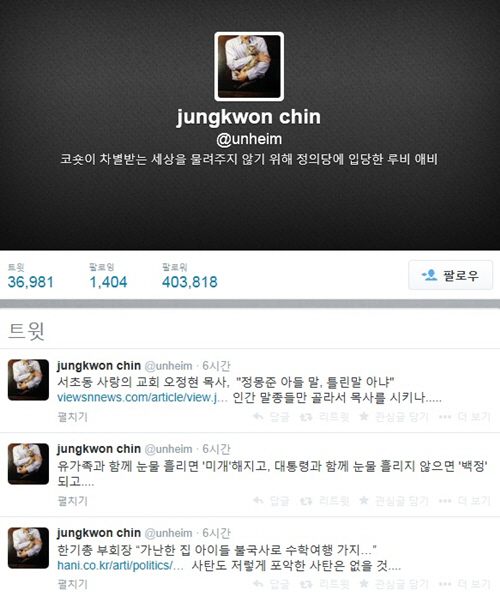Retweet the first tweet about 오정현 목사

pyautogui.click(x=324, y=417)
